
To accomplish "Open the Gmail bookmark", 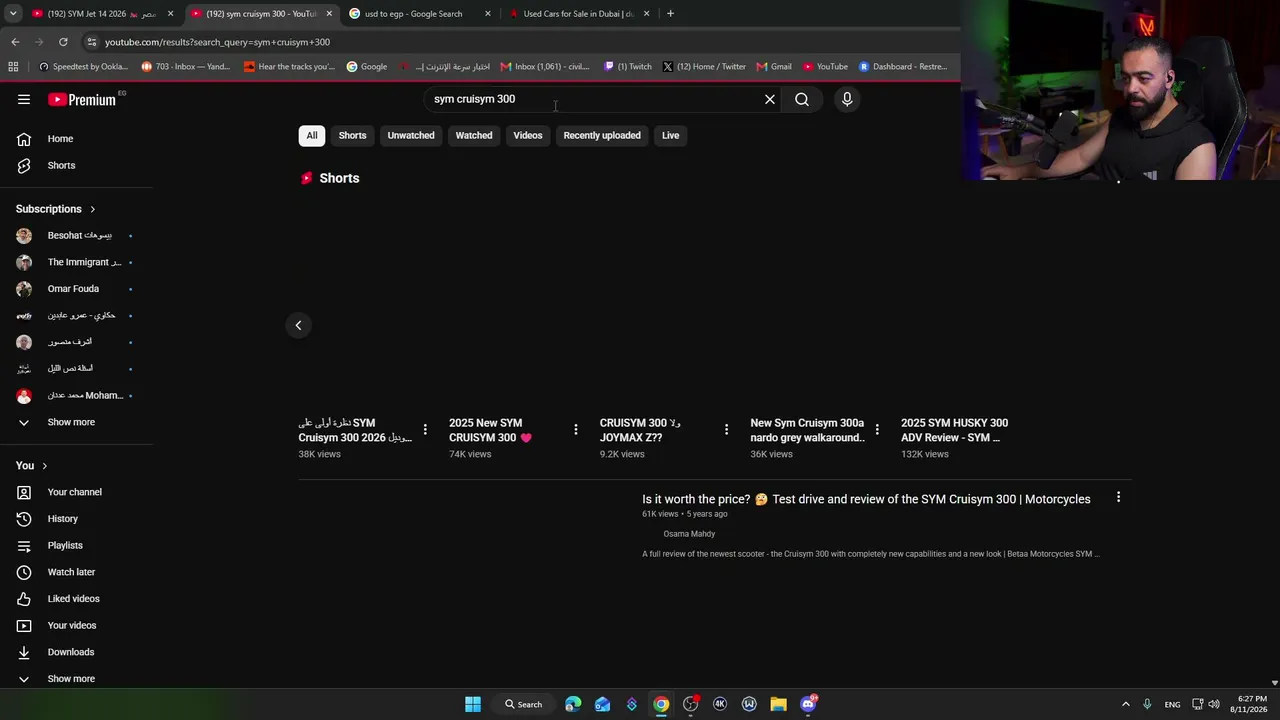I will 774,67.
